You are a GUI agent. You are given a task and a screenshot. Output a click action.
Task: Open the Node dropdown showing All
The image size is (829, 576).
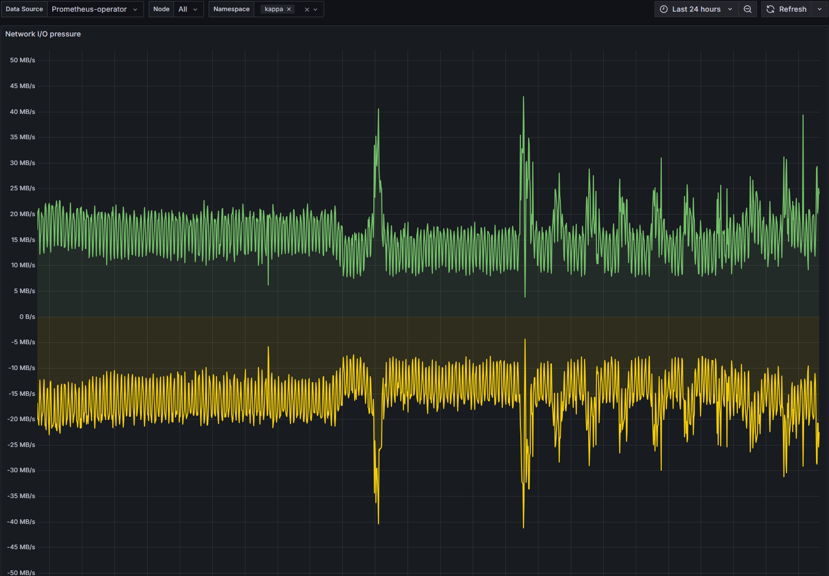click(187, 9)
